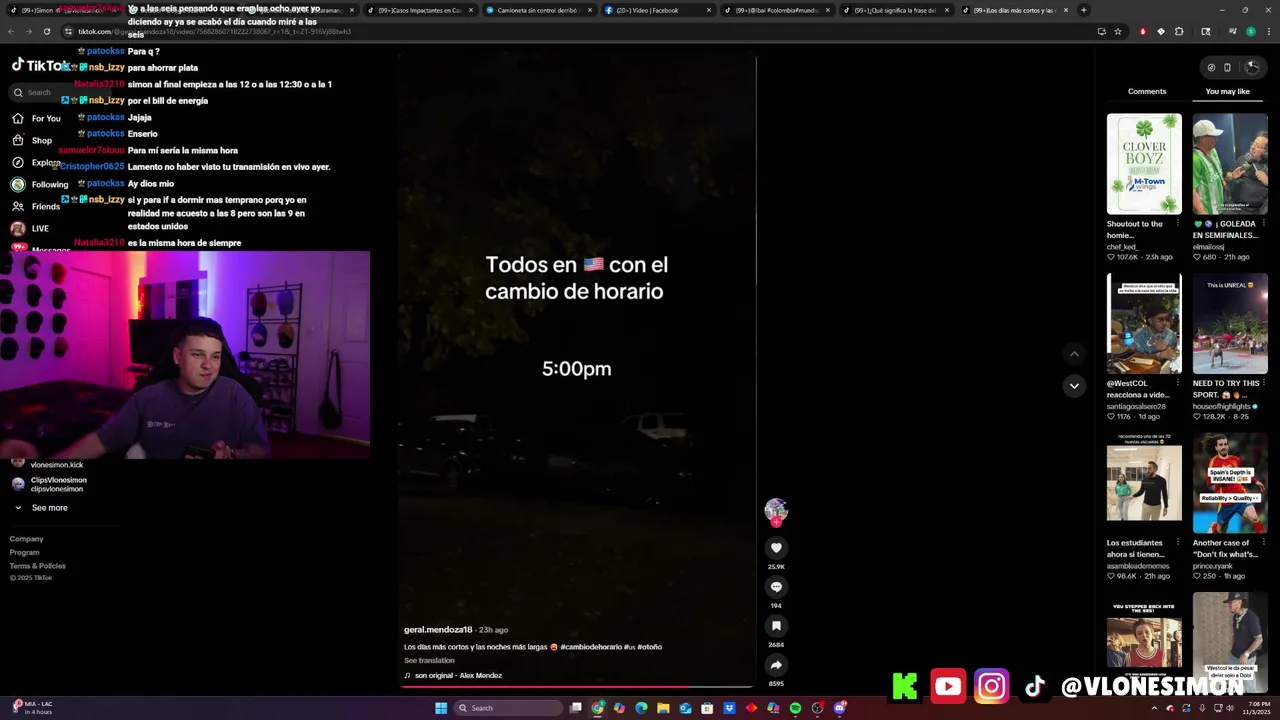Screen dimensions: 1280x720
Task: Open the Following feed in the sidebar
Action: (x=40, y=184)
